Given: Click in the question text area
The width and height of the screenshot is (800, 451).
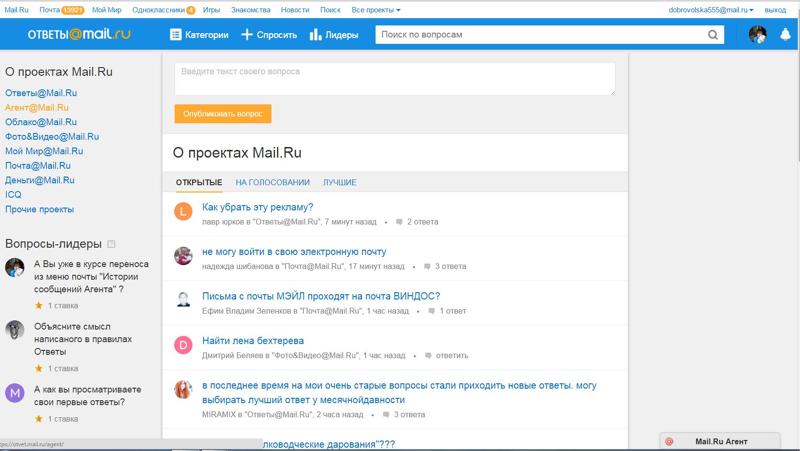Looking at the screenshot, I should click(395, 79).
